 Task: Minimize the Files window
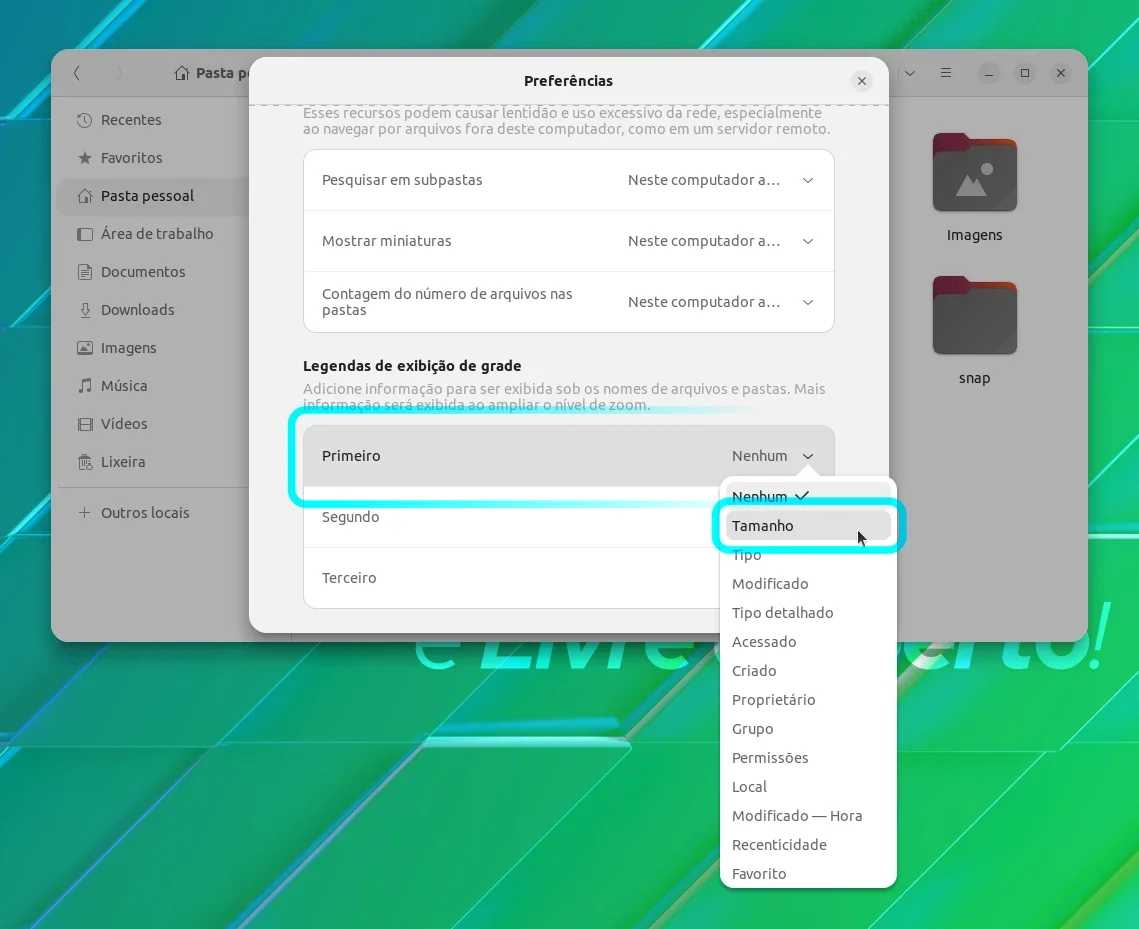989,73
